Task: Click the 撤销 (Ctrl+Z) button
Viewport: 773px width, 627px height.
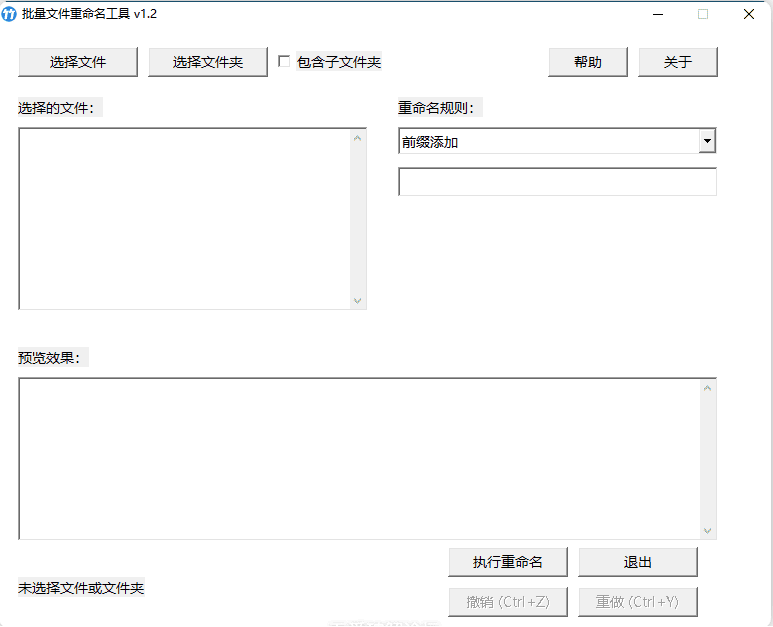Action: click(508, 602)
